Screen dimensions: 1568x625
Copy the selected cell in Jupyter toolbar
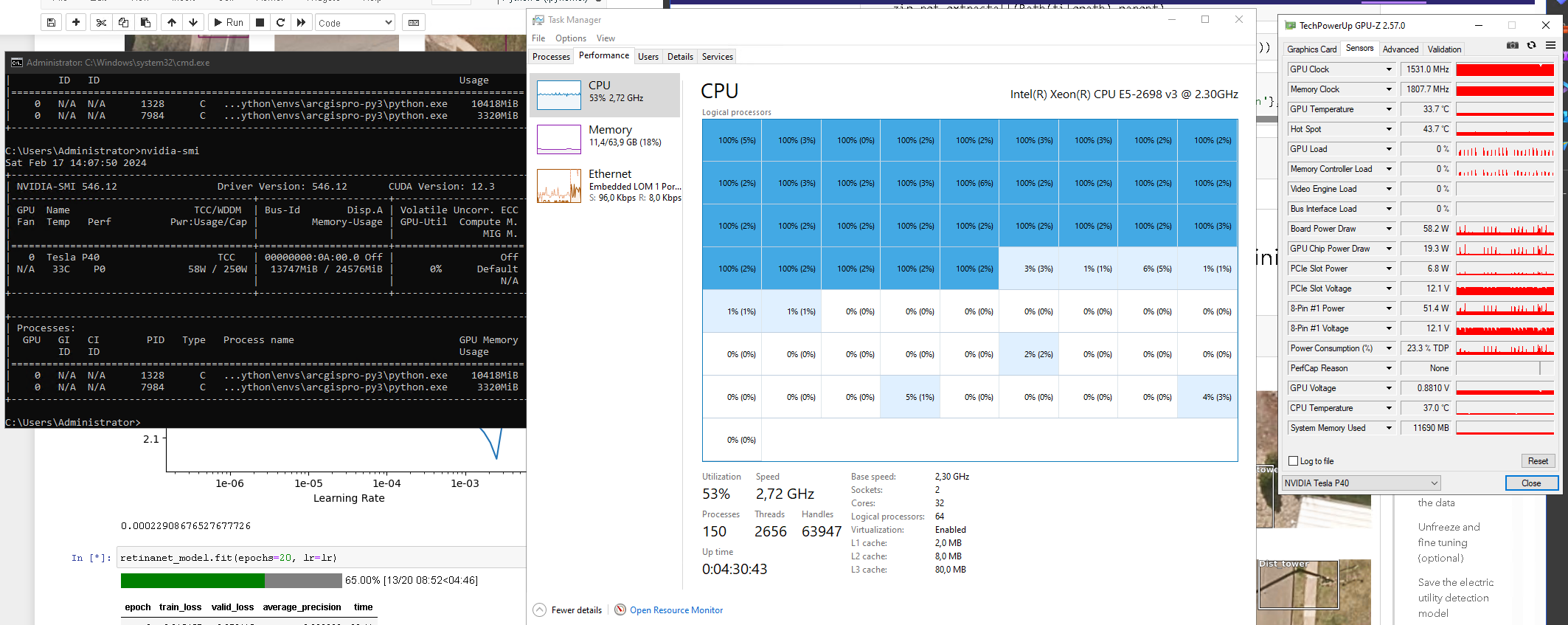pyautogui.click(x=123, y=23)
